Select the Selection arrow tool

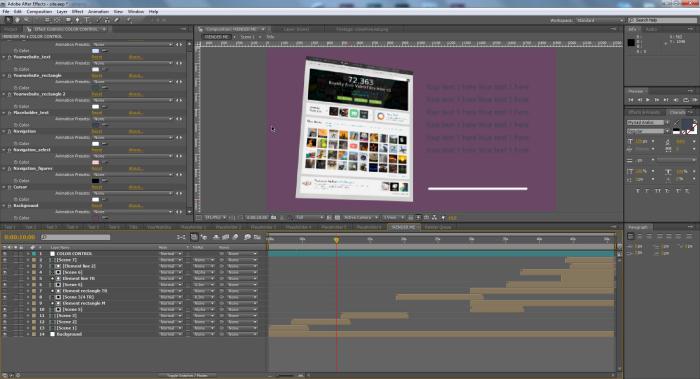8,20
